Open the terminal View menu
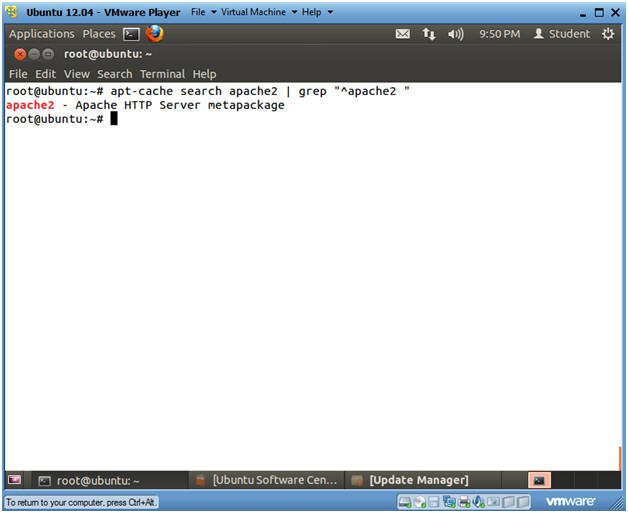628x513 pixels. (76, 74)
